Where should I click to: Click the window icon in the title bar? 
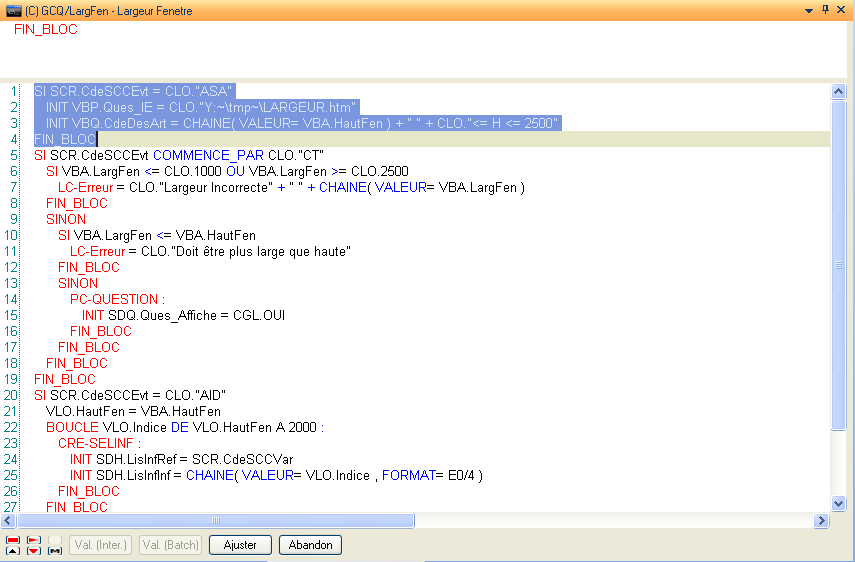pos(12,10)
